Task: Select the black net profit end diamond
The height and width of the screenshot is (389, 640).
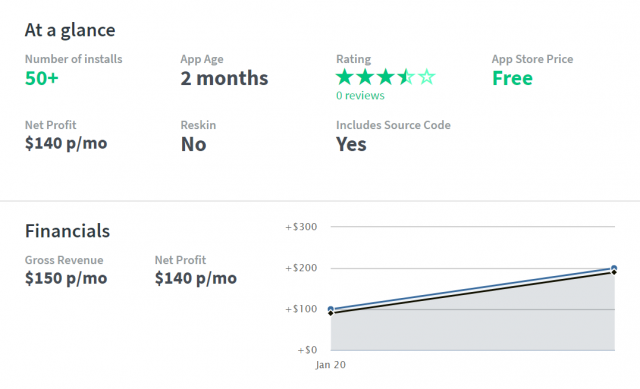Action: click(614, 272)
